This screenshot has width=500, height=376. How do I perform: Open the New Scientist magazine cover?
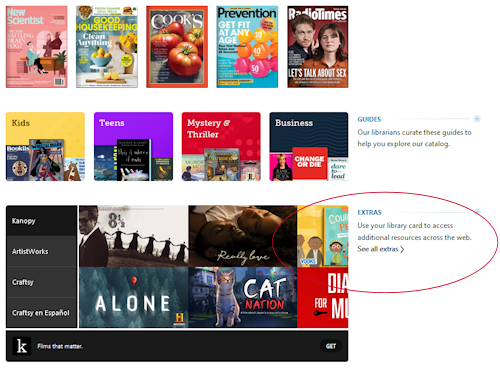37,47
